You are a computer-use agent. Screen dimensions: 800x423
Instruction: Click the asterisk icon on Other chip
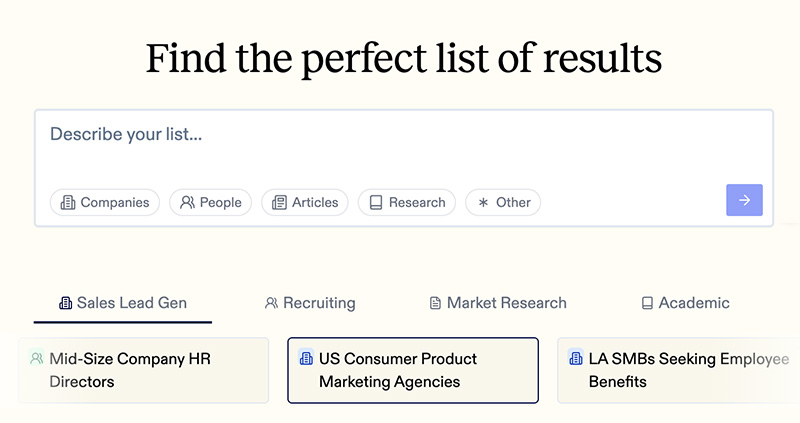click(x=483, y=203)
